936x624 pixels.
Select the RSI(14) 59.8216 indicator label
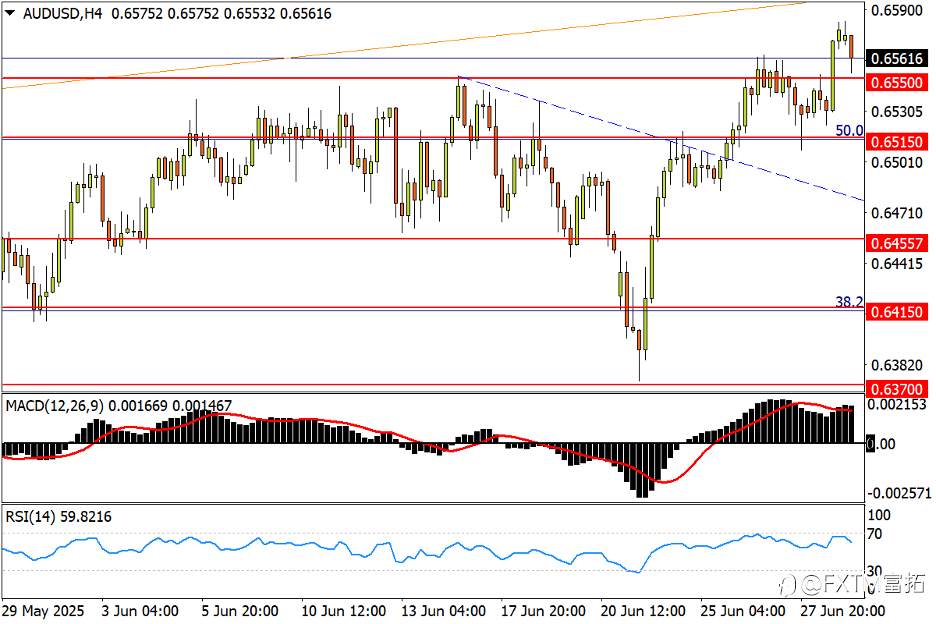(58, 517)
